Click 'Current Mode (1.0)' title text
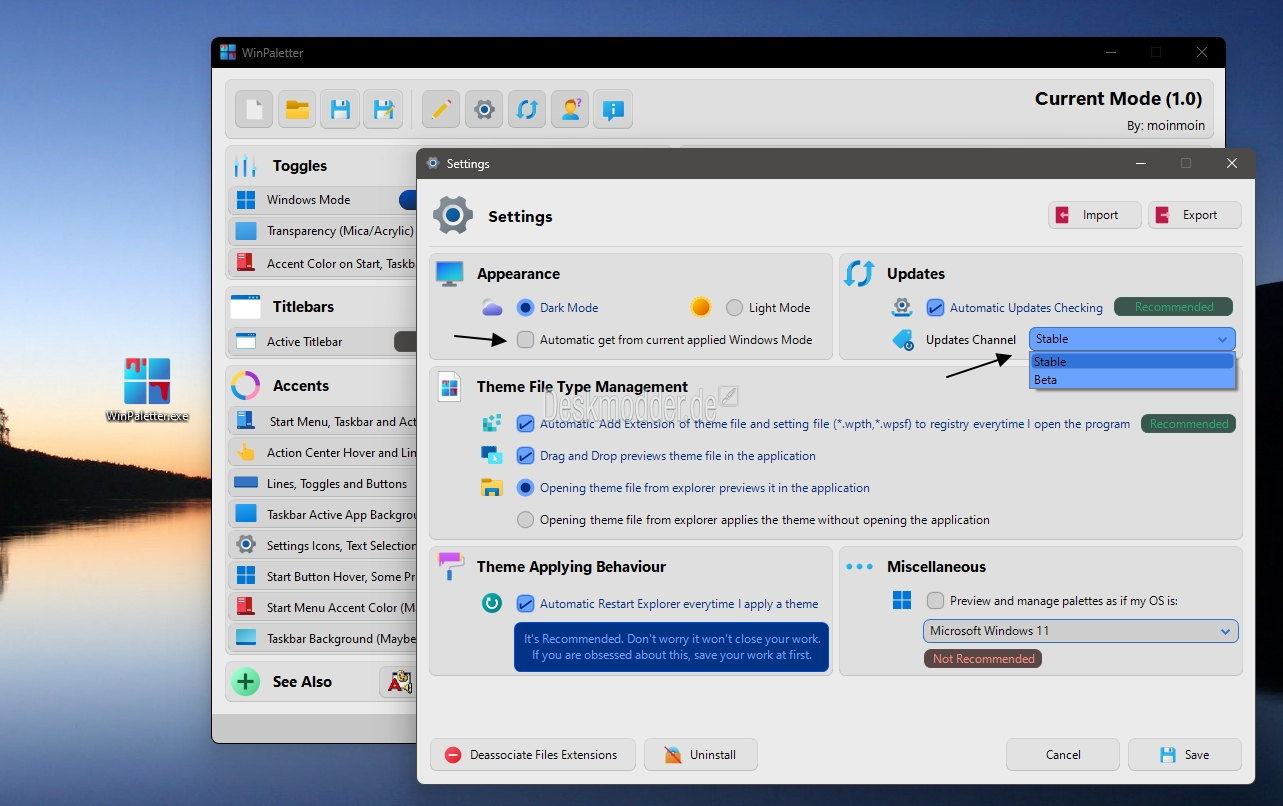Screen dimensions: 1283x806 [x=1118, y=98]
